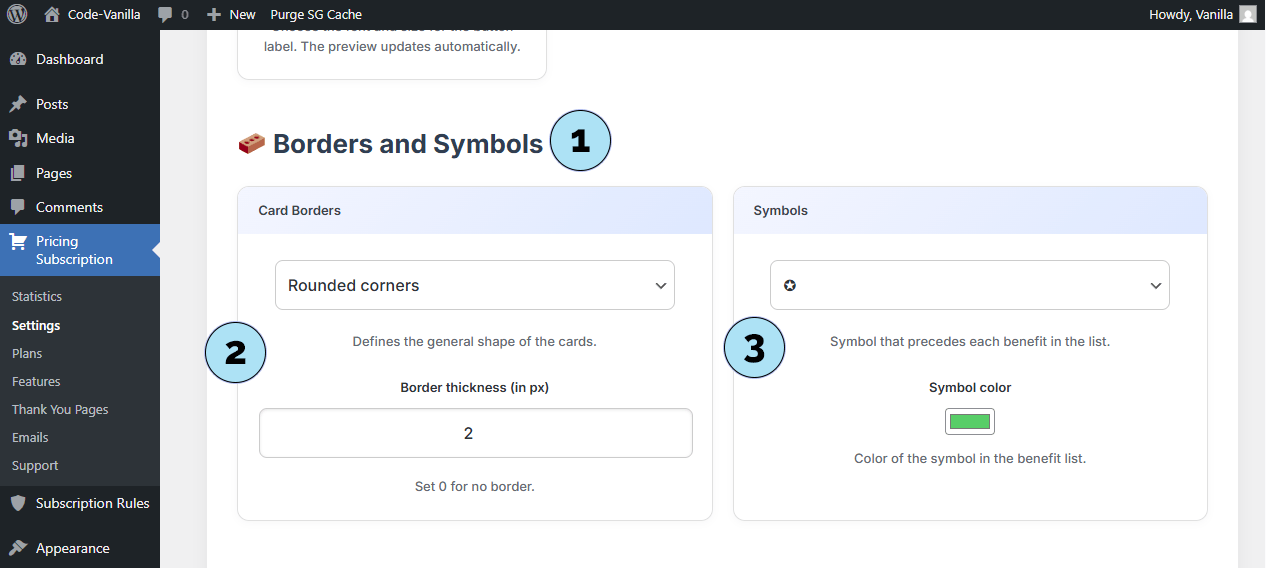Image resolution: width=1266 pixels, height=568 pixels.
Task: Click the Posts pushpin icon
Action: point(18,104)
